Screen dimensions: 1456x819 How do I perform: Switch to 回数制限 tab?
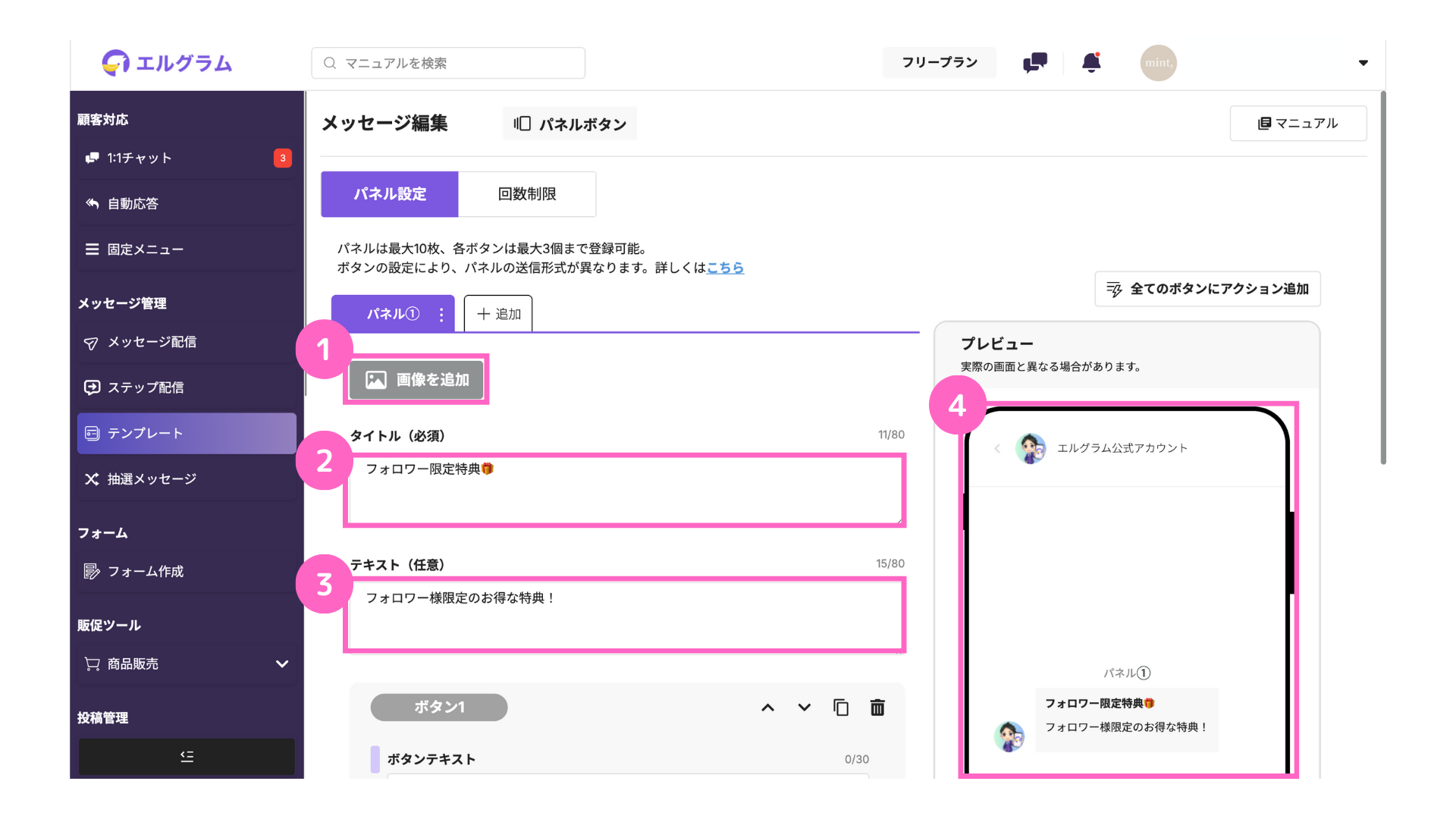(x=527, y=194)
